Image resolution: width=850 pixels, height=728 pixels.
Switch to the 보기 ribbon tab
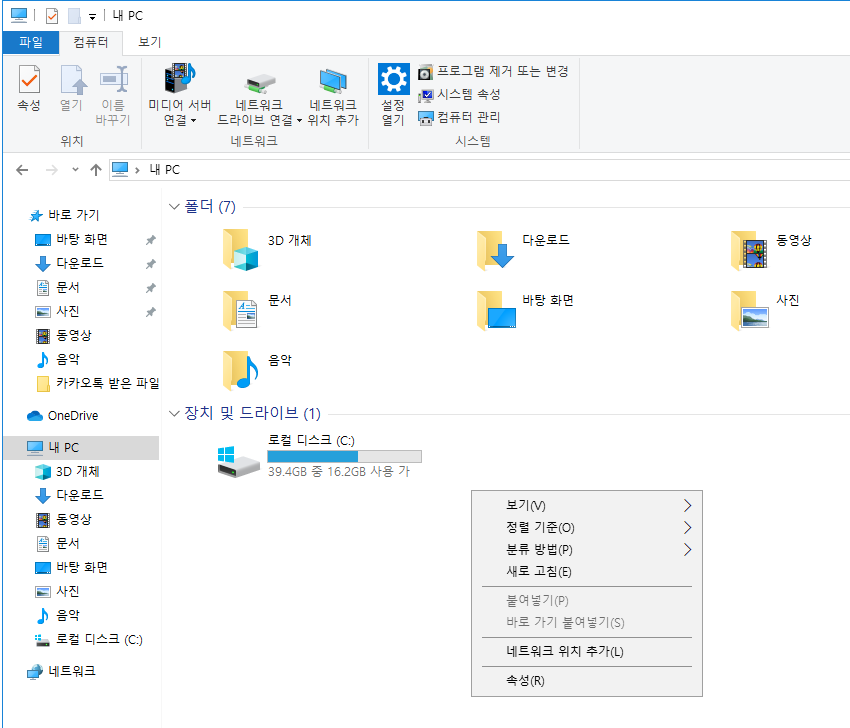tap(150, 42)
